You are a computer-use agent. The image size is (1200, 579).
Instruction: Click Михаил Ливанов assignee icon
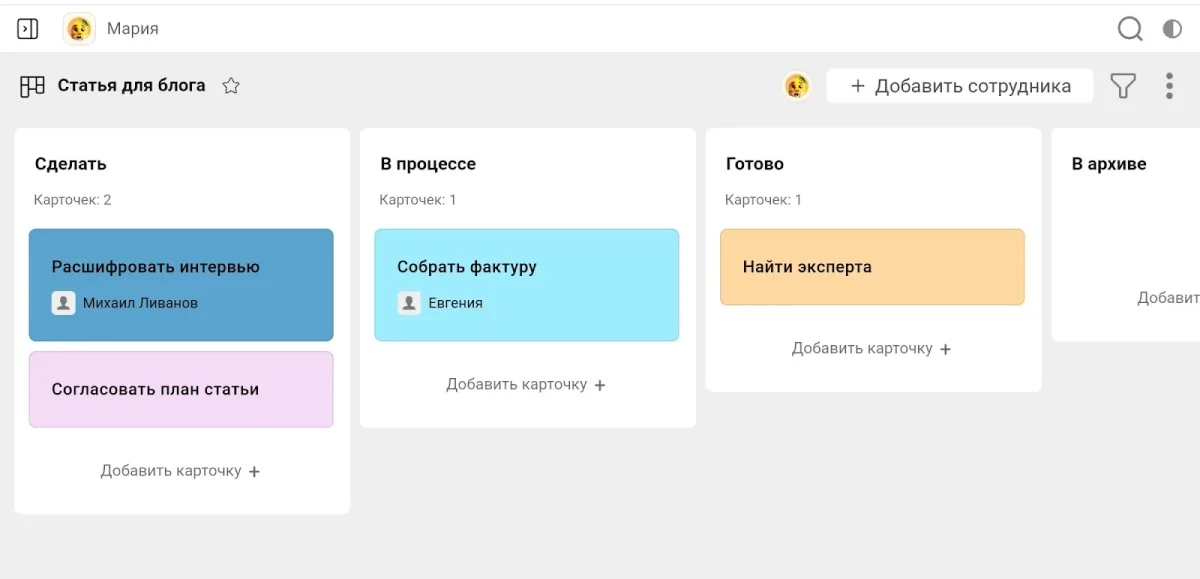[64, 303]
